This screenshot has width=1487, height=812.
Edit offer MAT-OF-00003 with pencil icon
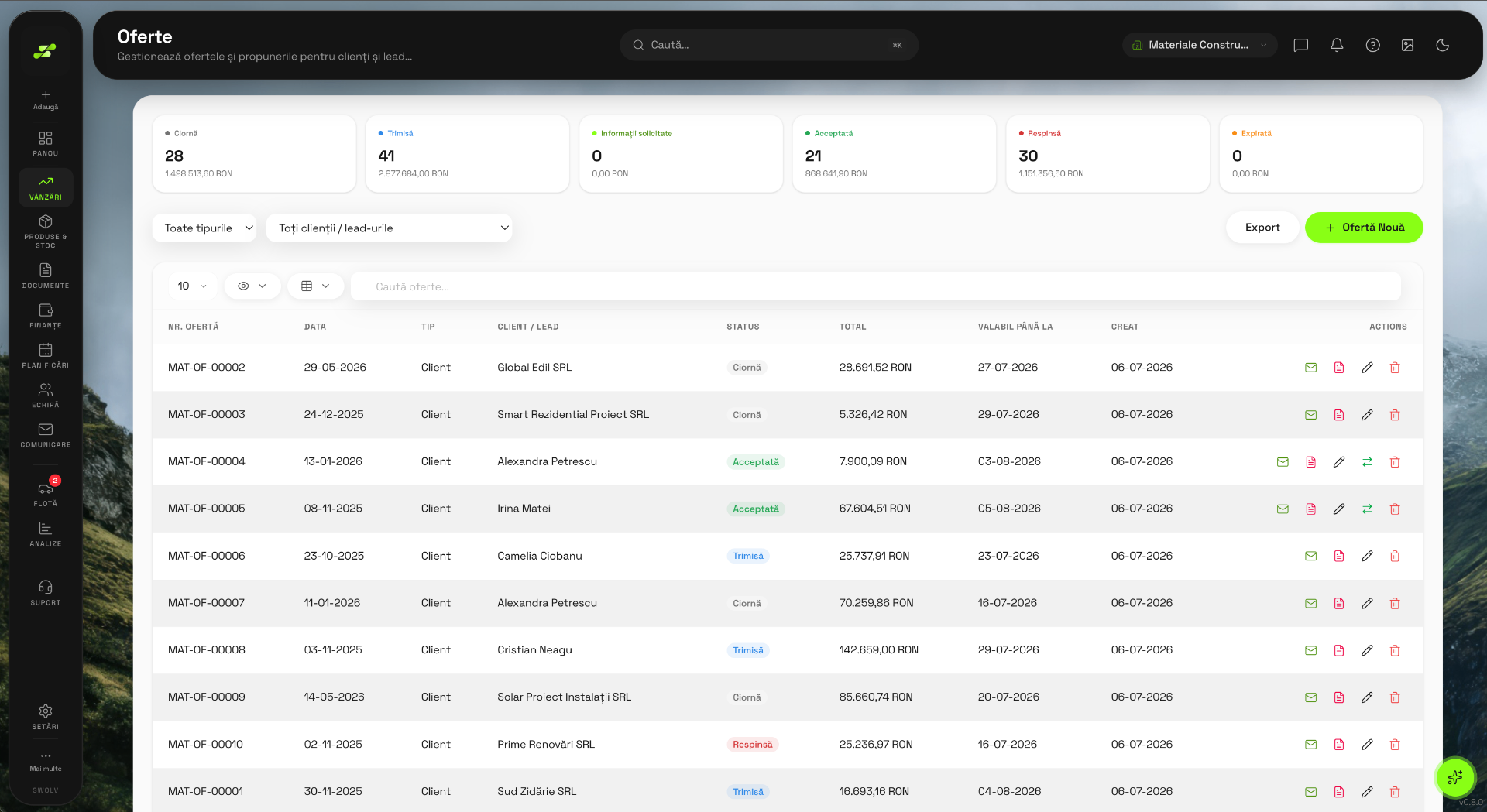(1367, 415)
